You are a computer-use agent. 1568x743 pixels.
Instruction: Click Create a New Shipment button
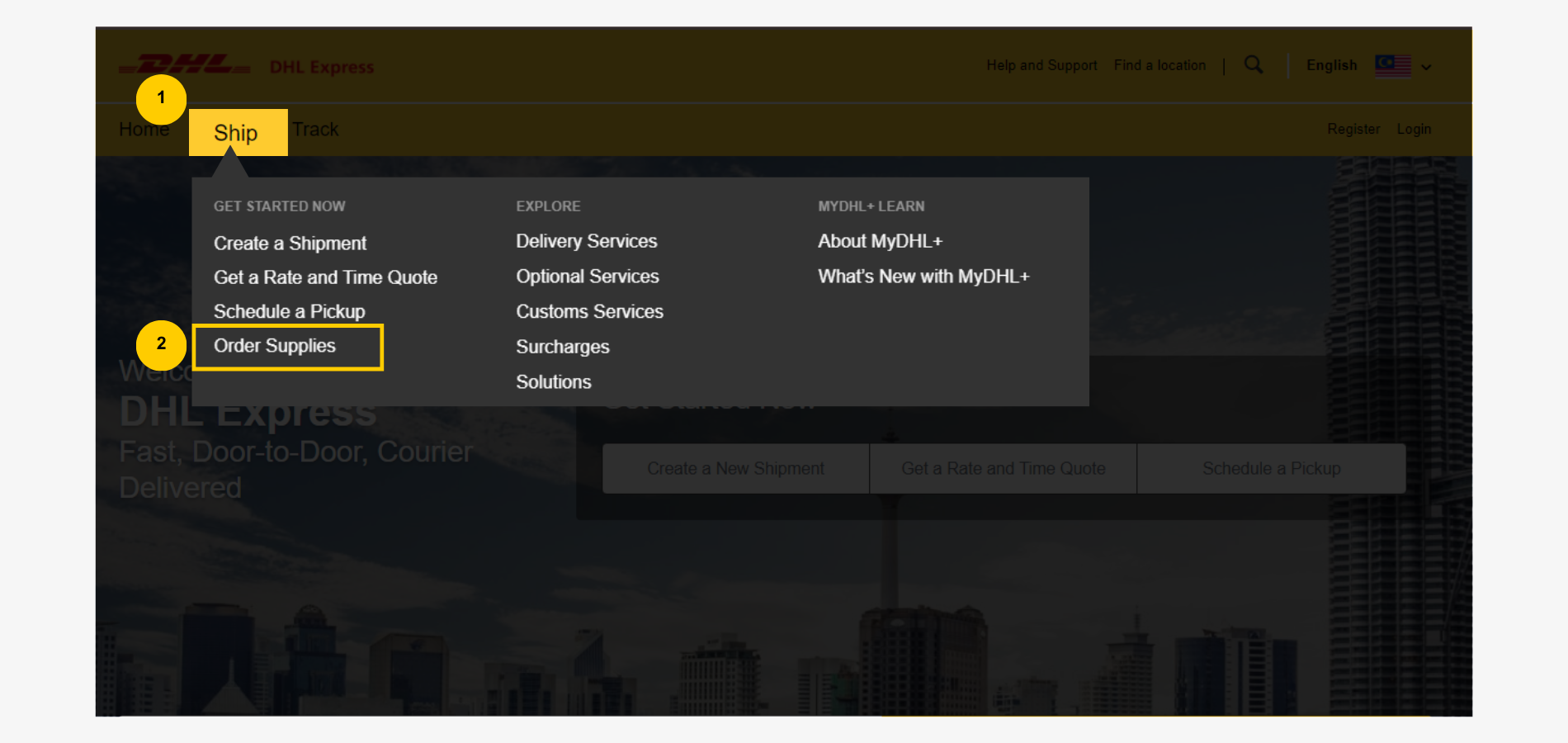coord(735,469)
